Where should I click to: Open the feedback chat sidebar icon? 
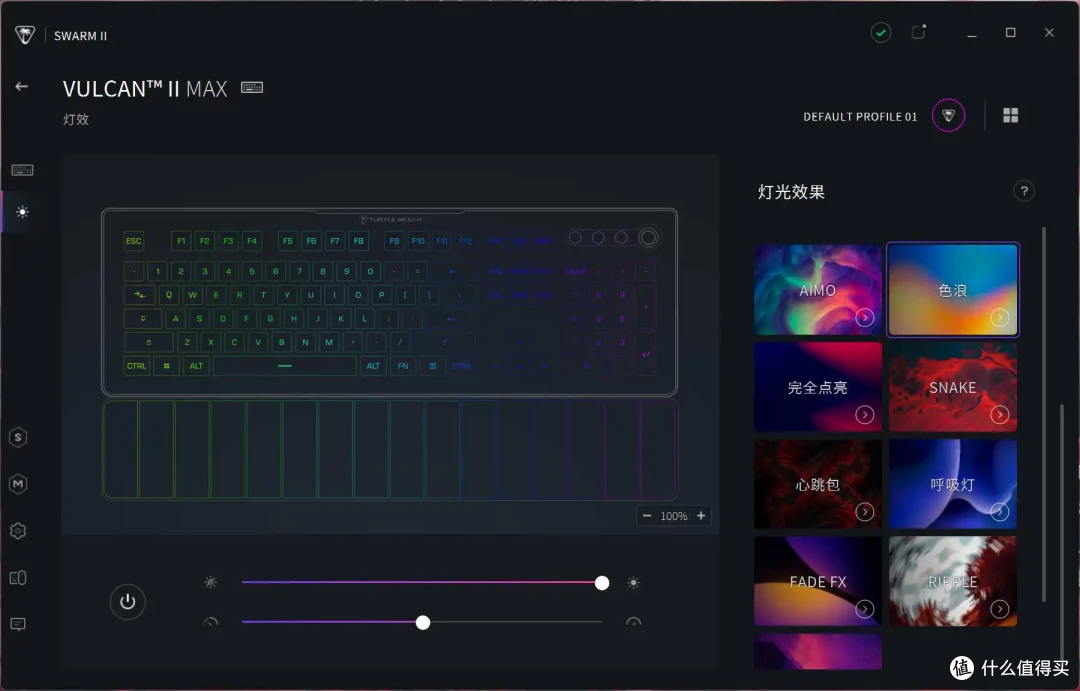coord(18,624)
